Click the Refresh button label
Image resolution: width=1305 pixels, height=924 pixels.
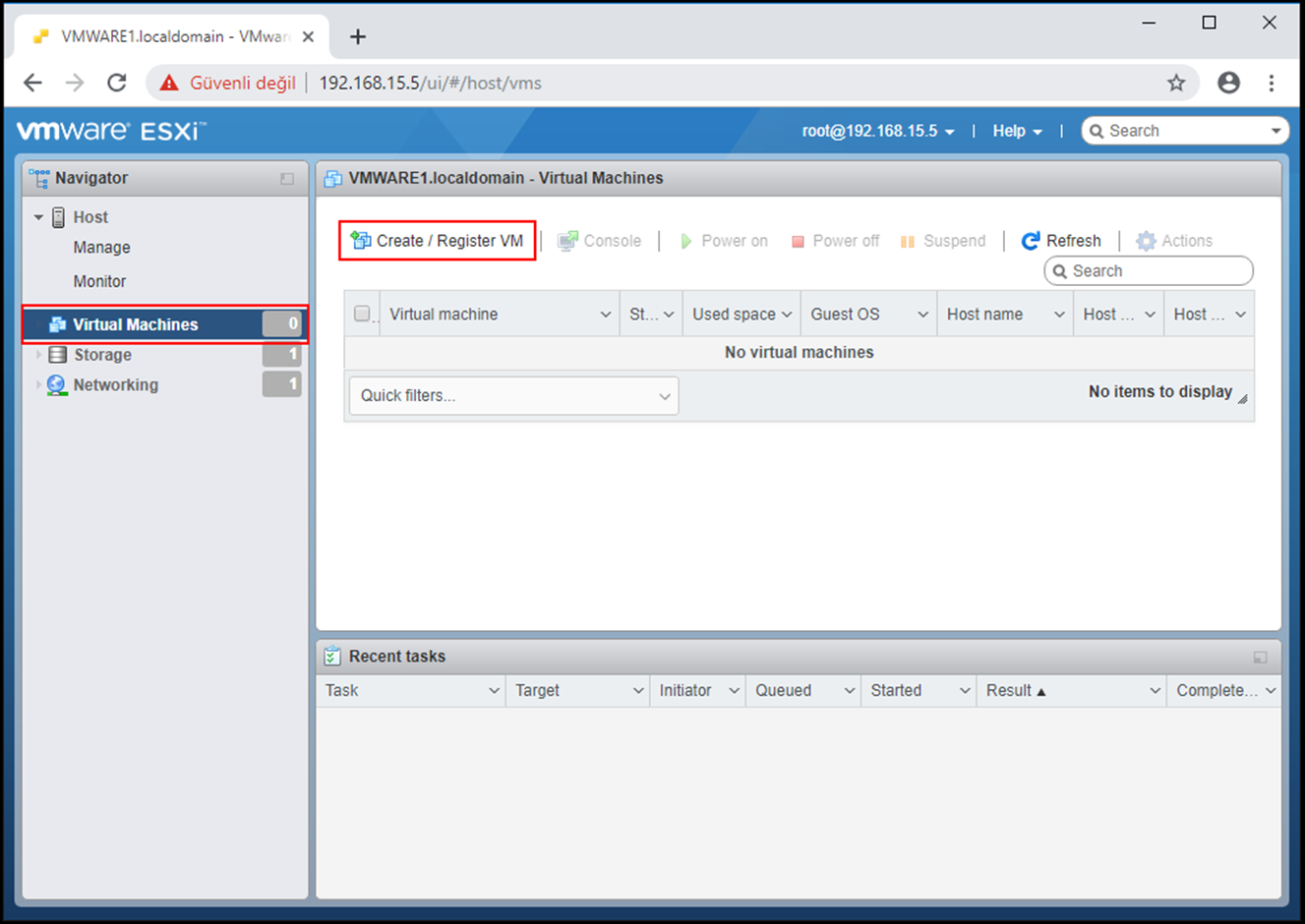(1073, 241)
